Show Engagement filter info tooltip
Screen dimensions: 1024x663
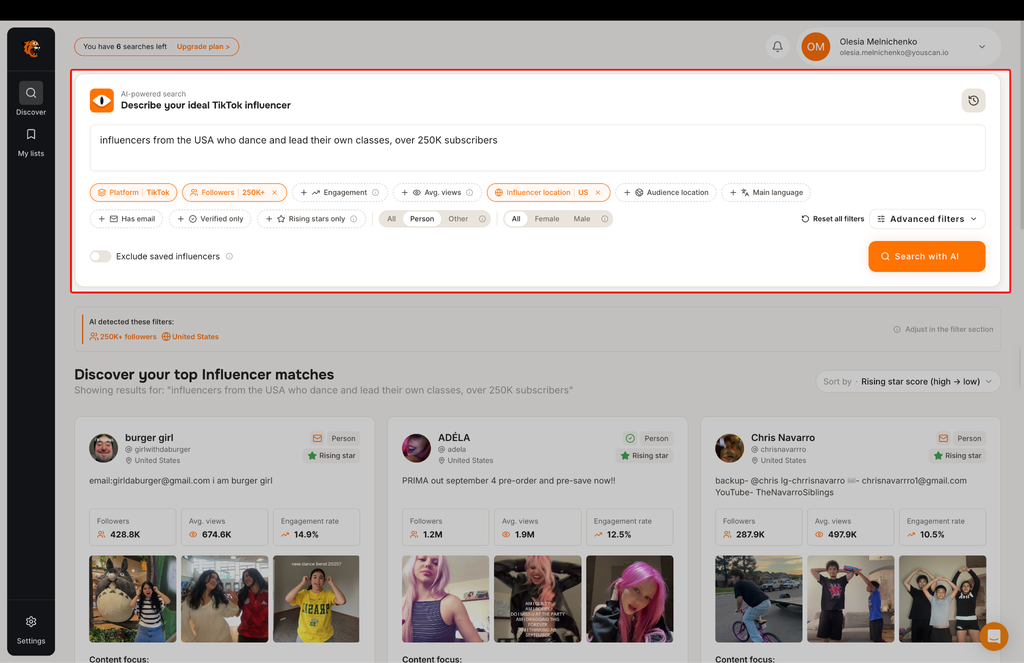[376, 193]
